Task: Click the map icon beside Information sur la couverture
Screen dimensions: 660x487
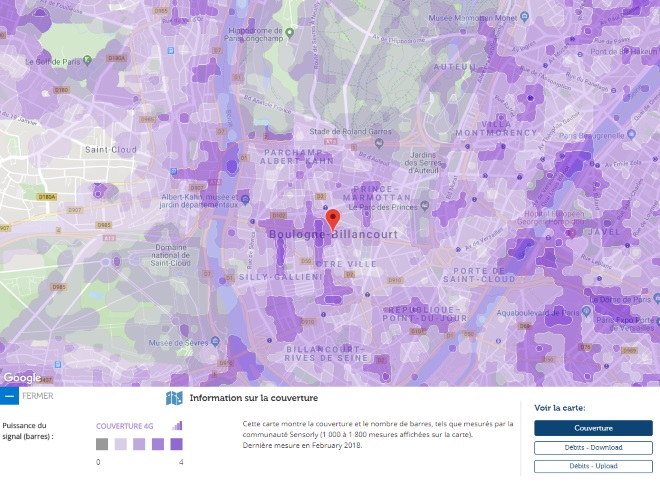Action: pyautogui.click(x=175, y=398)
